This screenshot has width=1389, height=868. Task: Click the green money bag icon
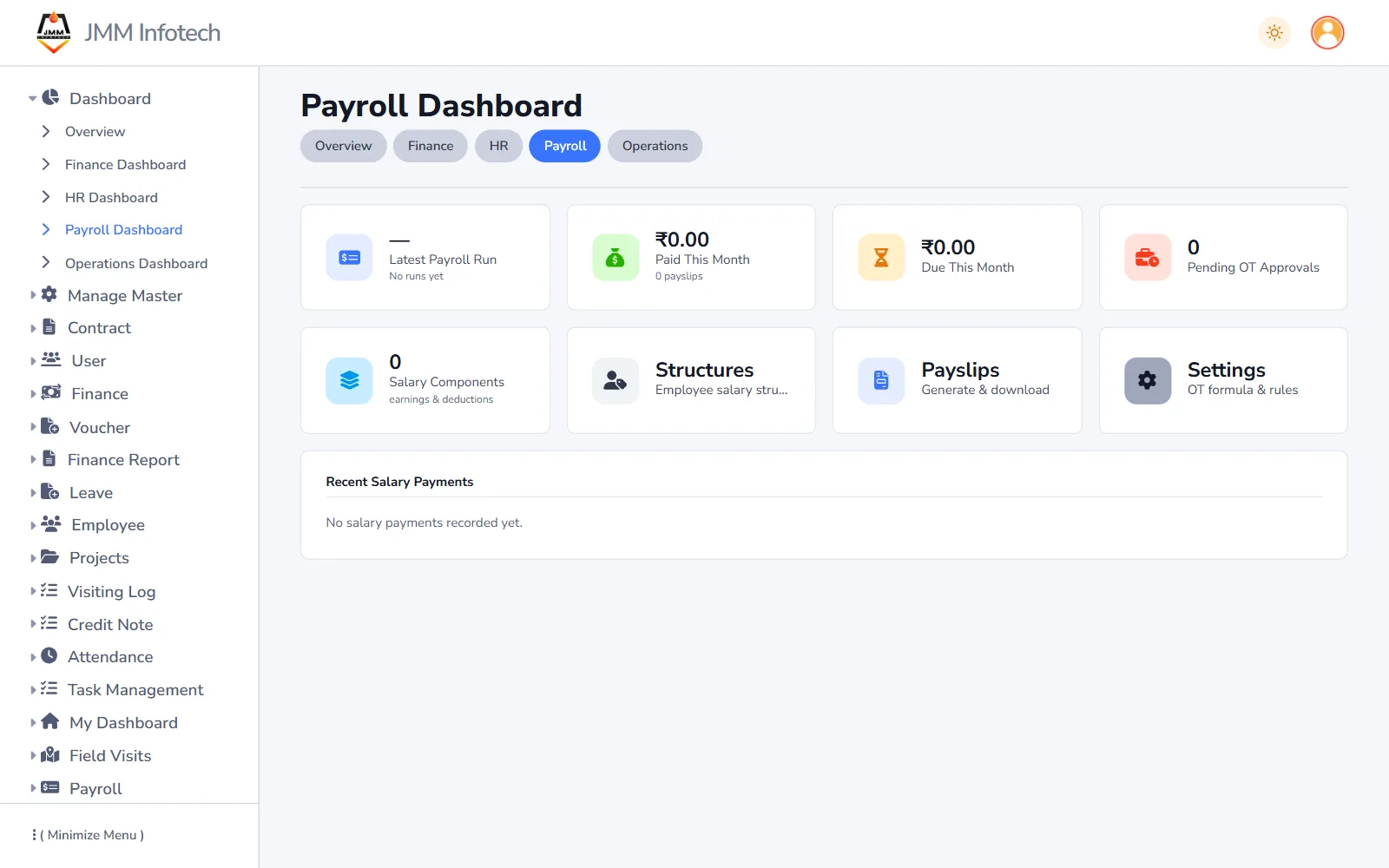tap(616, 257)
